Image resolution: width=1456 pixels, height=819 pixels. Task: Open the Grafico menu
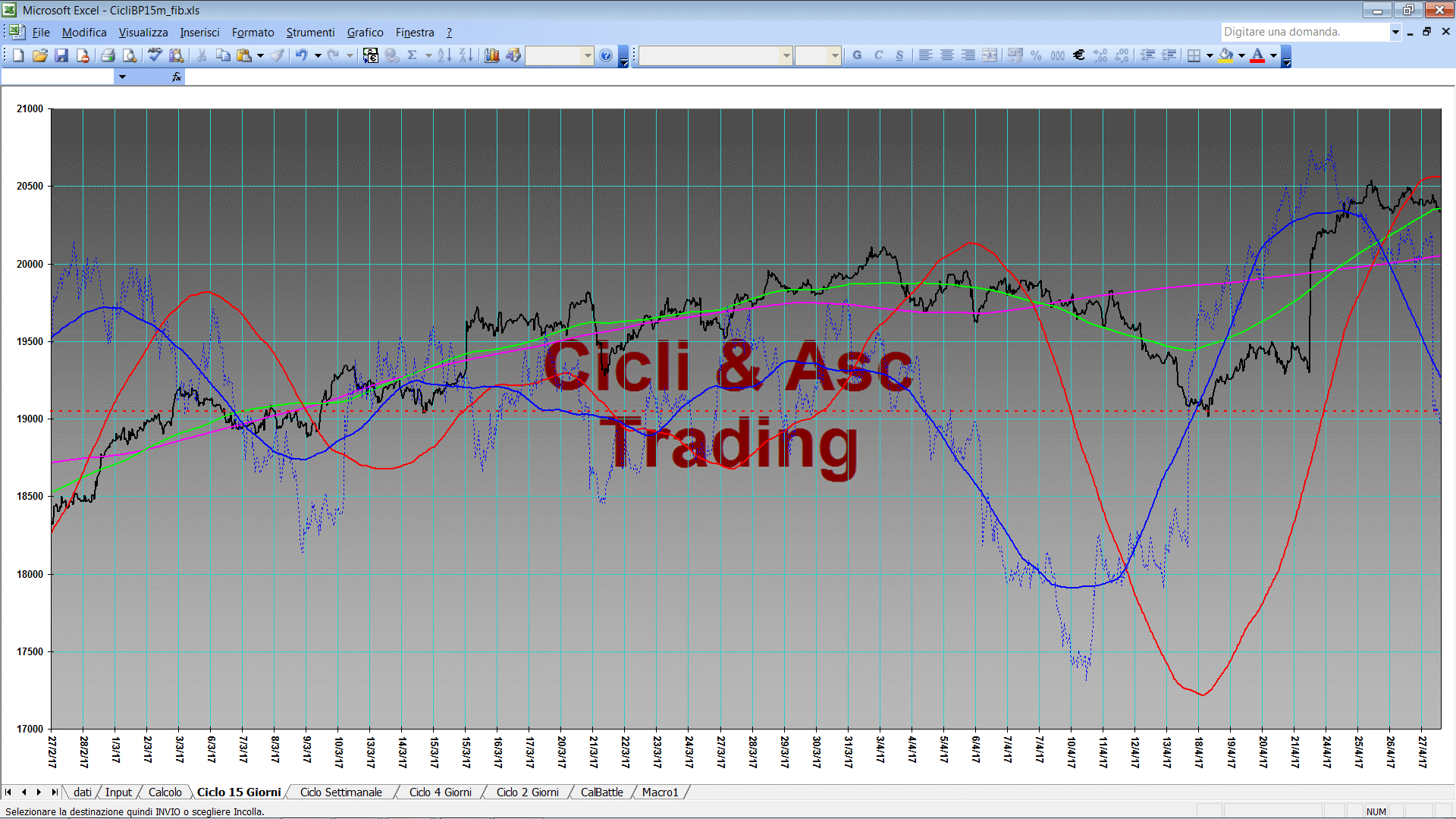click(x=365, y=32)
